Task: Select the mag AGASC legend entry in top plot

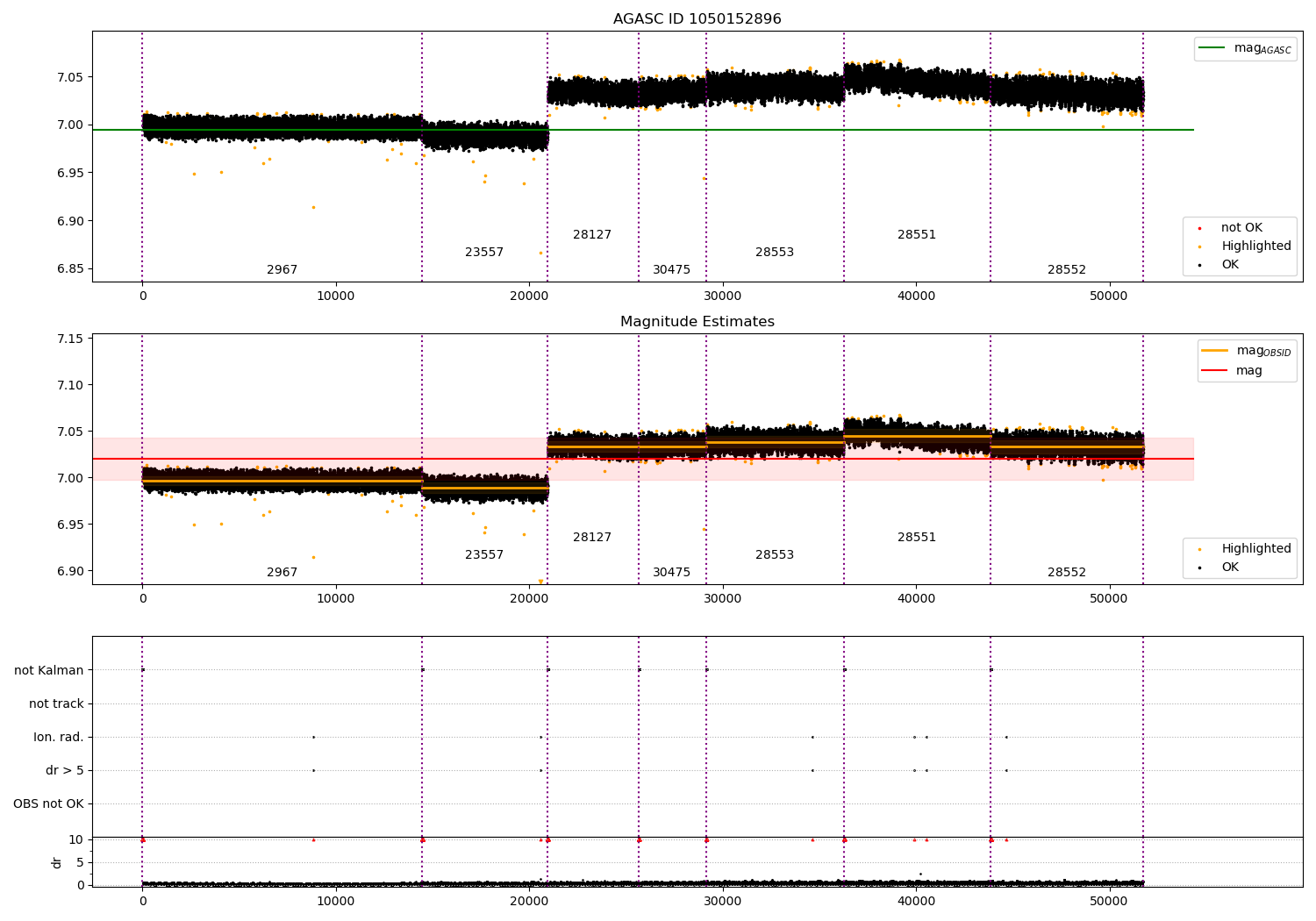Action: [1246, 48]
